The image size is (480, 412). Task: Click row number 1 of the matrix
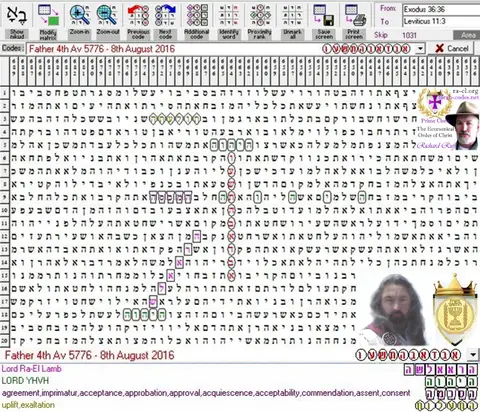(5, 93)
